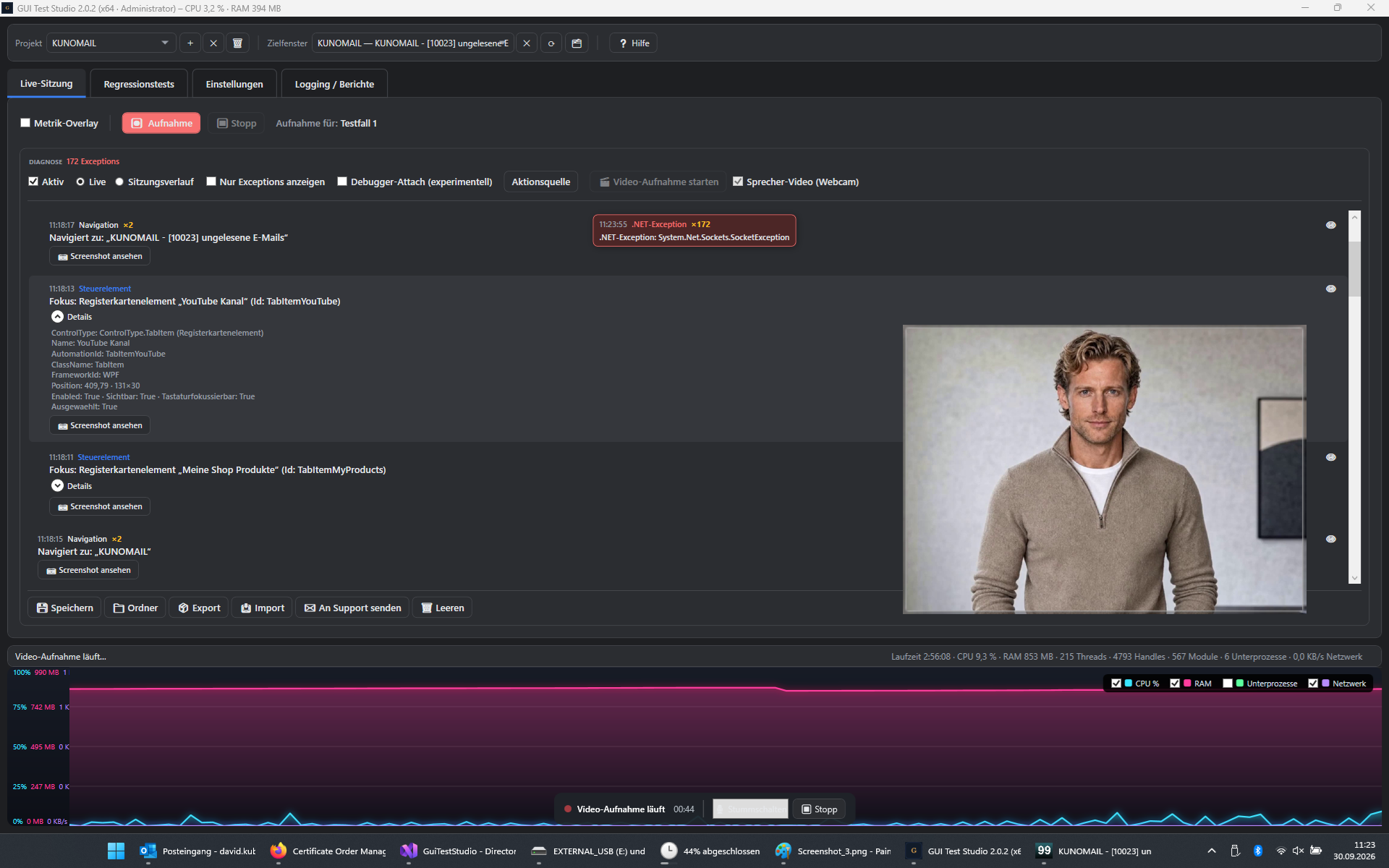Toggle the RAM graph series
Image resolution: width=1389 pixels, height=868 pixels.
coord(1175,683)
